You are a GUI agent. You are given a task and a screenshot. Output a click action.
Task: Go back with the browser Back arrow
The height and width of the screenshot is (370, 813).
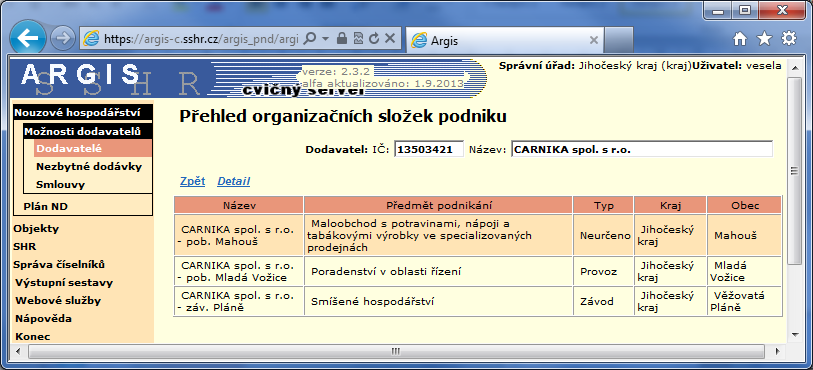click(x=27, y=38)
